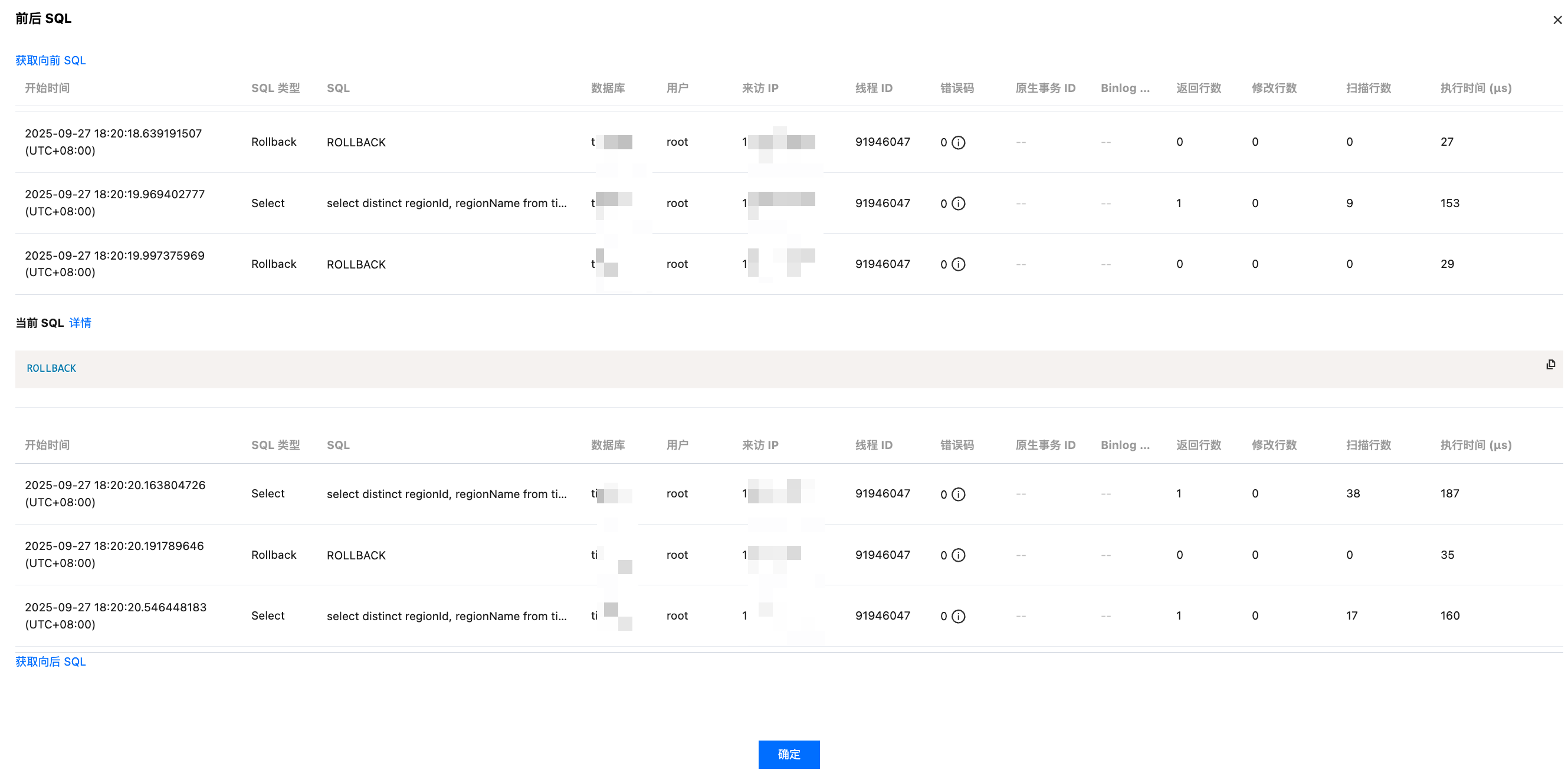Click error code info icon in 18:20:20.546 Select row
This screenshot has width=1568, height=773.
958,616
